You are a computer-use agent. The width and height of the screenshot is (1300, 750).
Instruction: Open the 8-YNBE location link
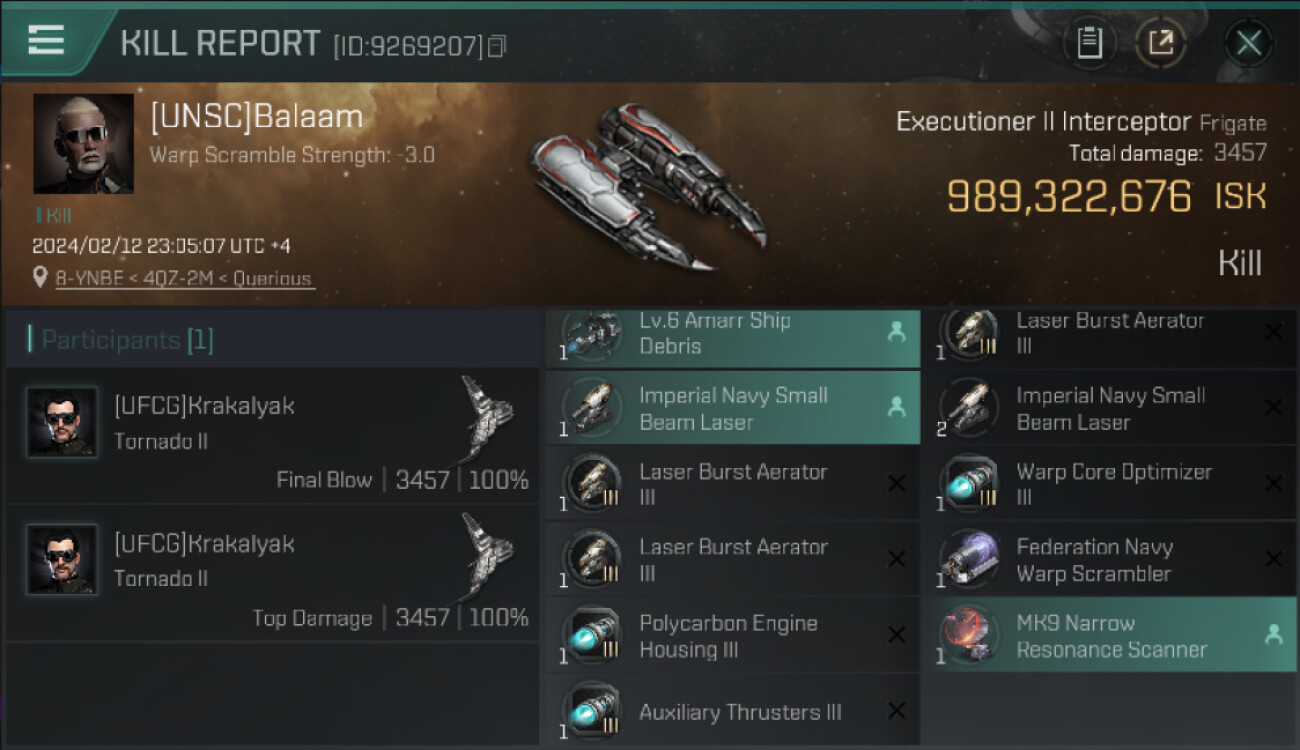185,279
